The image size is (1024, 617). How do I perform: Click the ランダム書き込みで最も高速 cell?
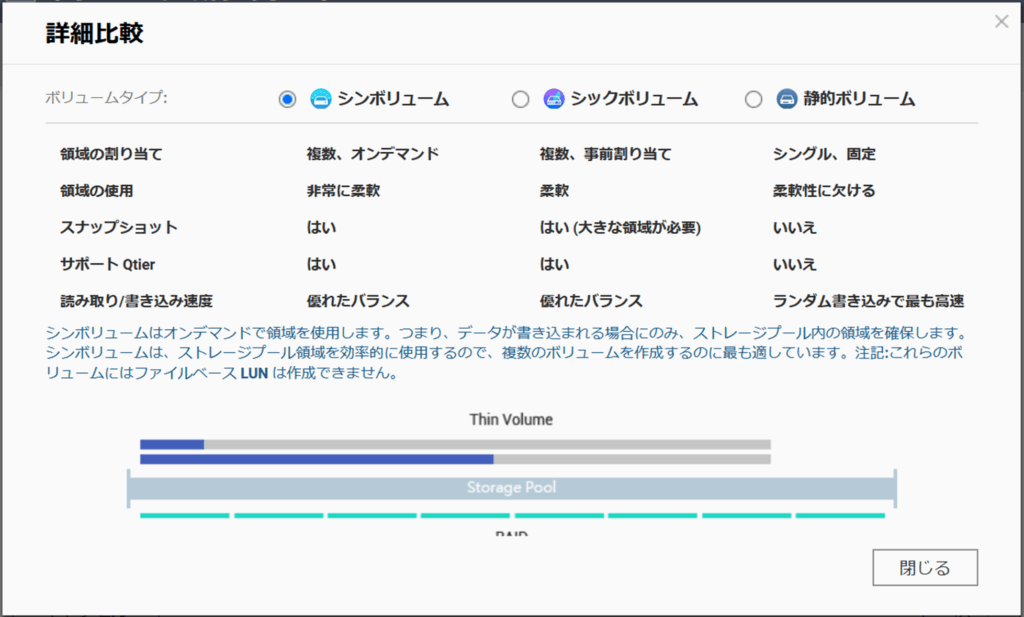(x=868, y=301)
